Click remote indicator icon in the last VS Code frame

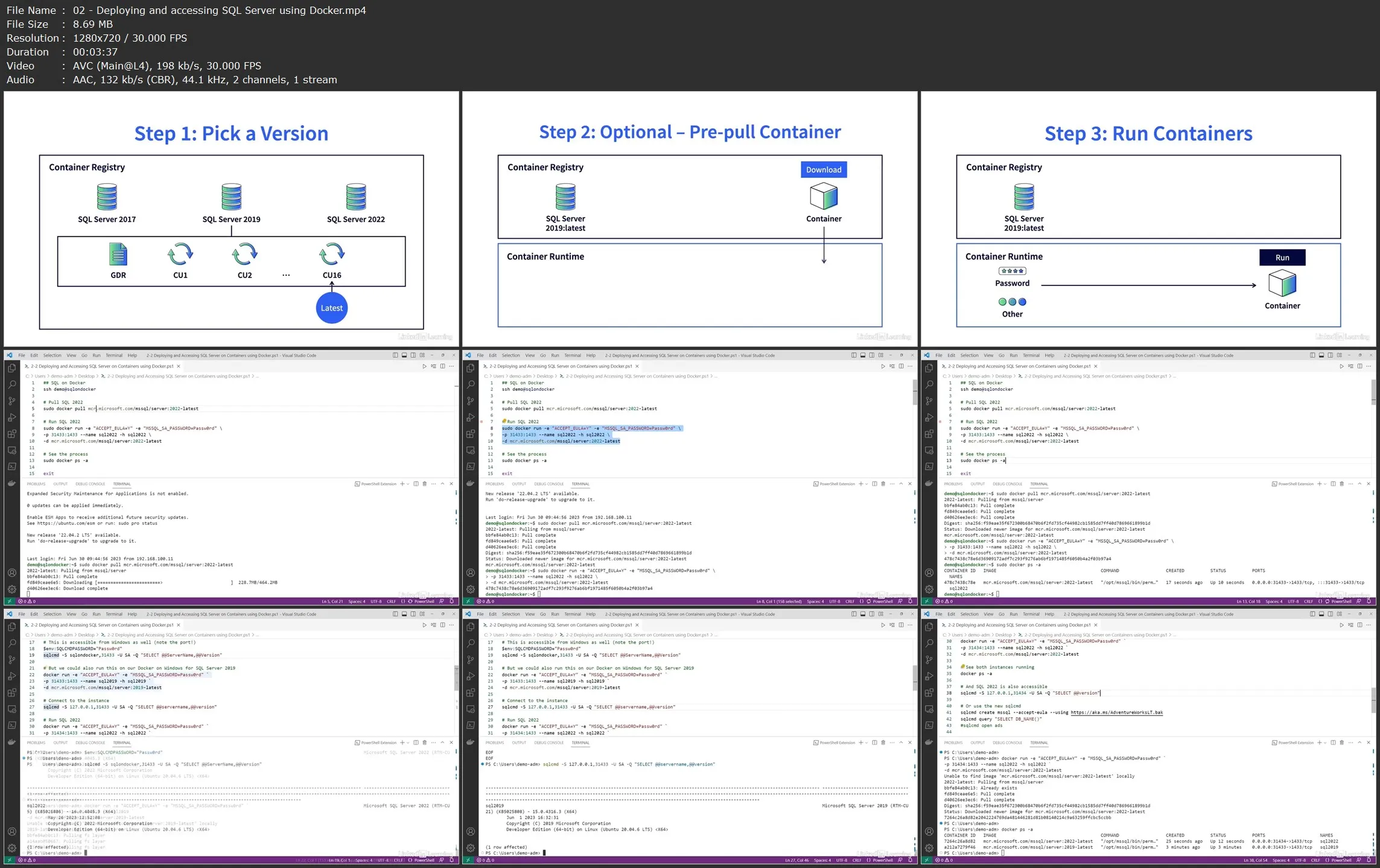926,860
